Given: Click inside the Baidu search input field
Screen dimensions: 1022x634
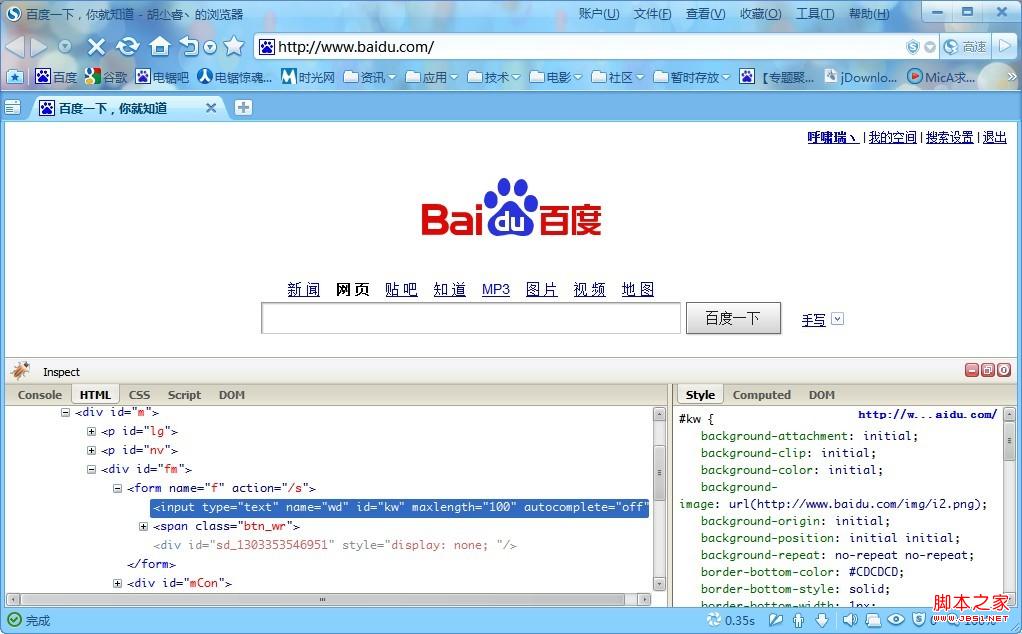Looking at the screenshot, I should [x=470, y=318].
